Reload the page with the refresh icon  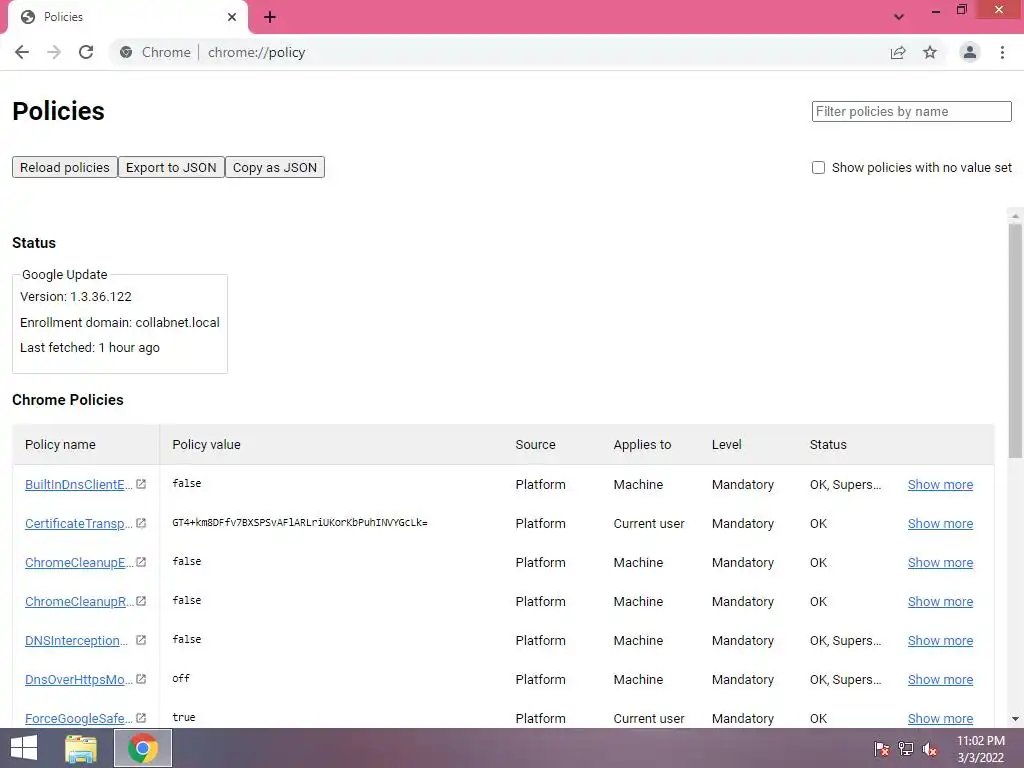(86, 52)
